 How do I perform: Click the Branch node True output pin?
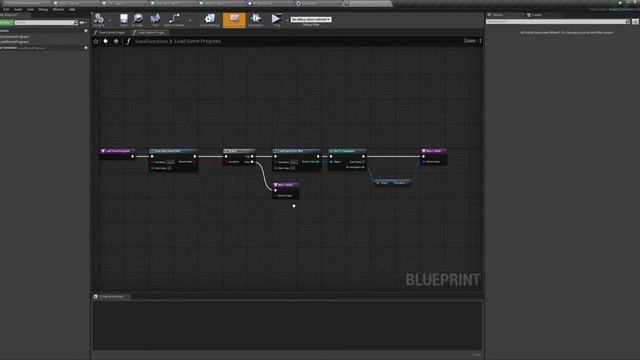pos(252,156)
